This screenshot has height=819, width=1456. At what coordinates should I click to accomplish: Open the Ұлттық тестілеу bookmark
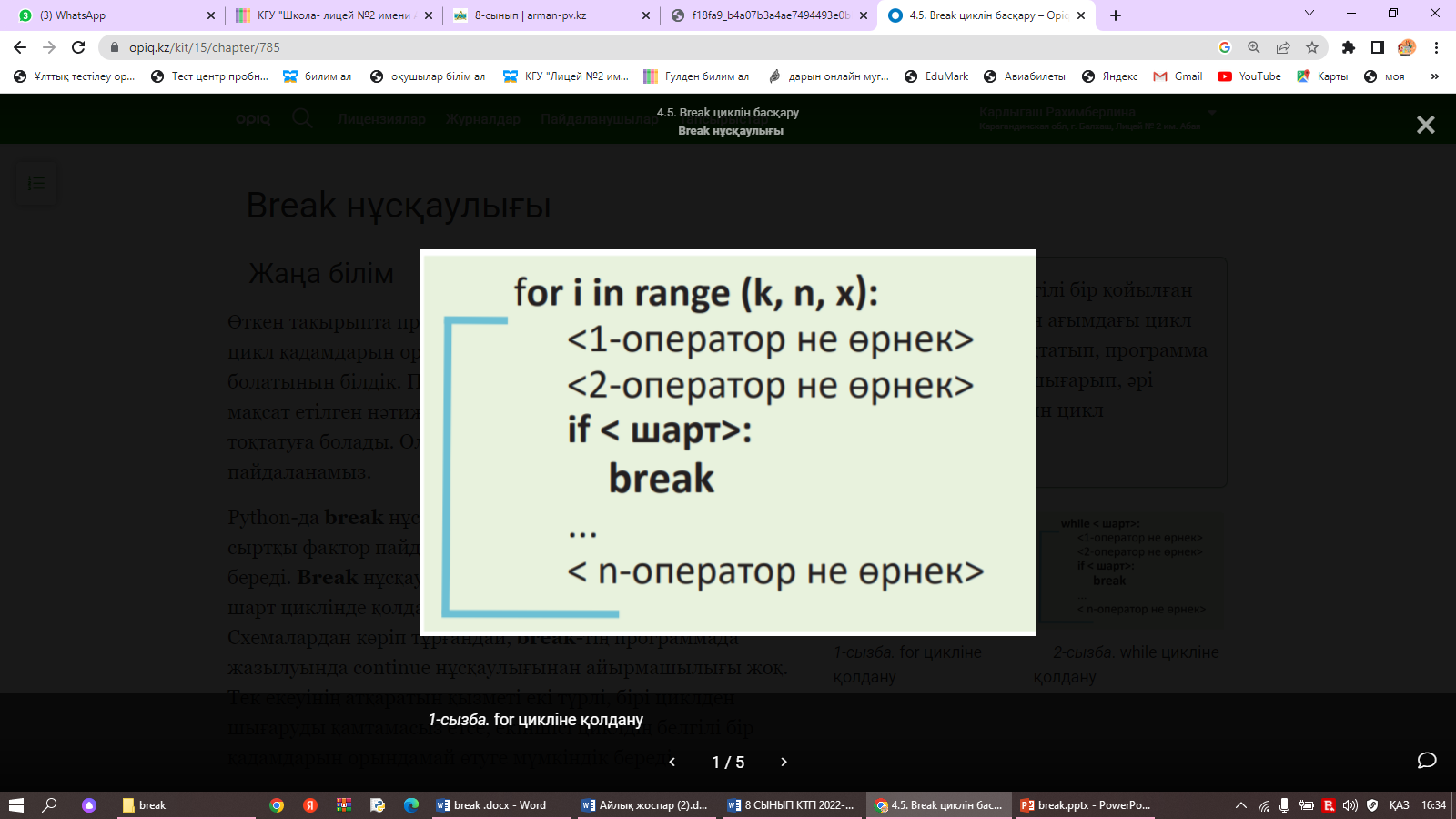[74, 76]
